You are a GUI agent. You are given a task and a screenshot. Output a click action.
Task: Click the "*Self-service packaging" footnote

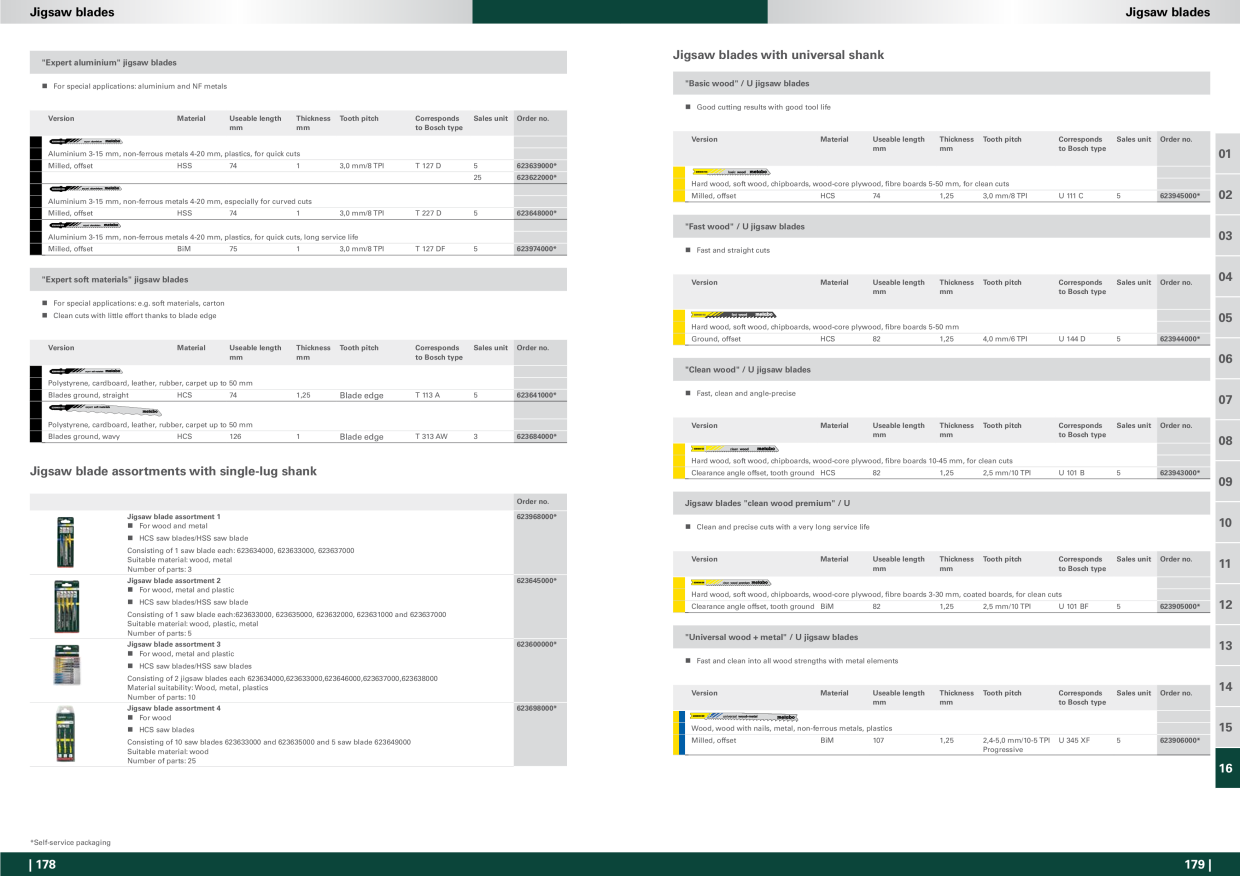(x=71, y=843)
